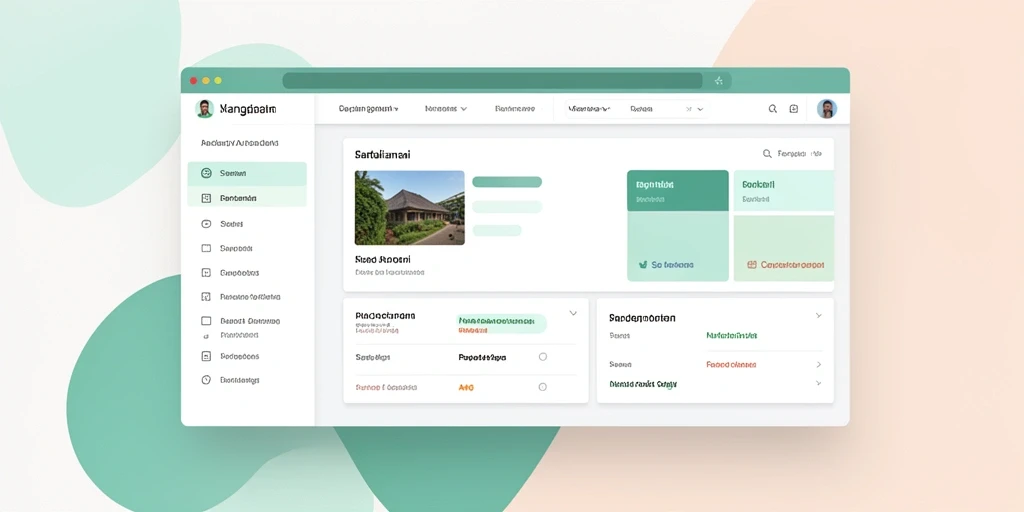Select the second highlighted sidebar item's square icon
Screen dimensions: 1024x512
[206, 198]
